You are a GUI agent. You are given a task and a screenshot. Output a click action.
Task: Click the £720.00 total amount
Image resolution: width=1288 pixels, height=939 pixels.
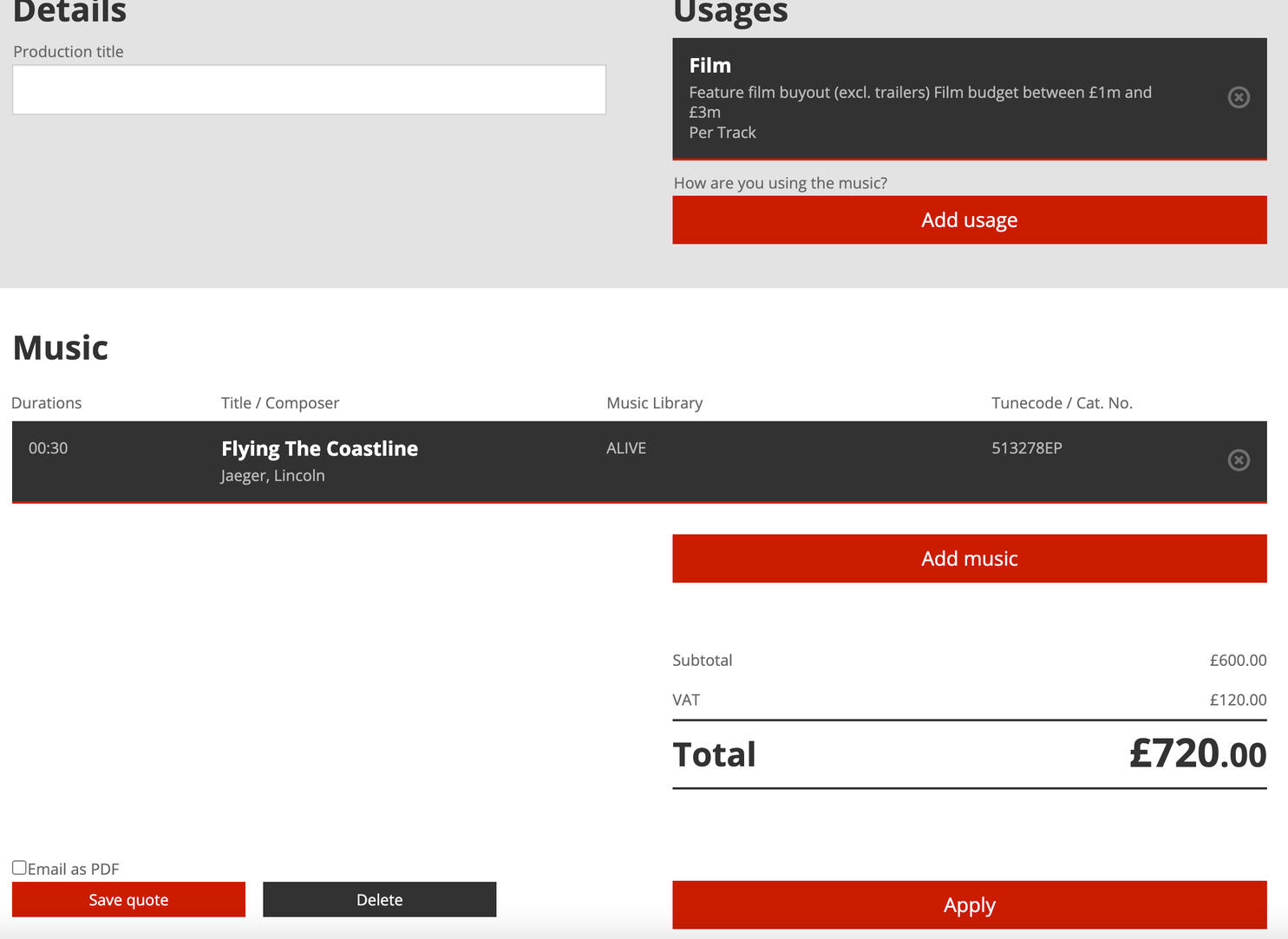click(1197, 754)
